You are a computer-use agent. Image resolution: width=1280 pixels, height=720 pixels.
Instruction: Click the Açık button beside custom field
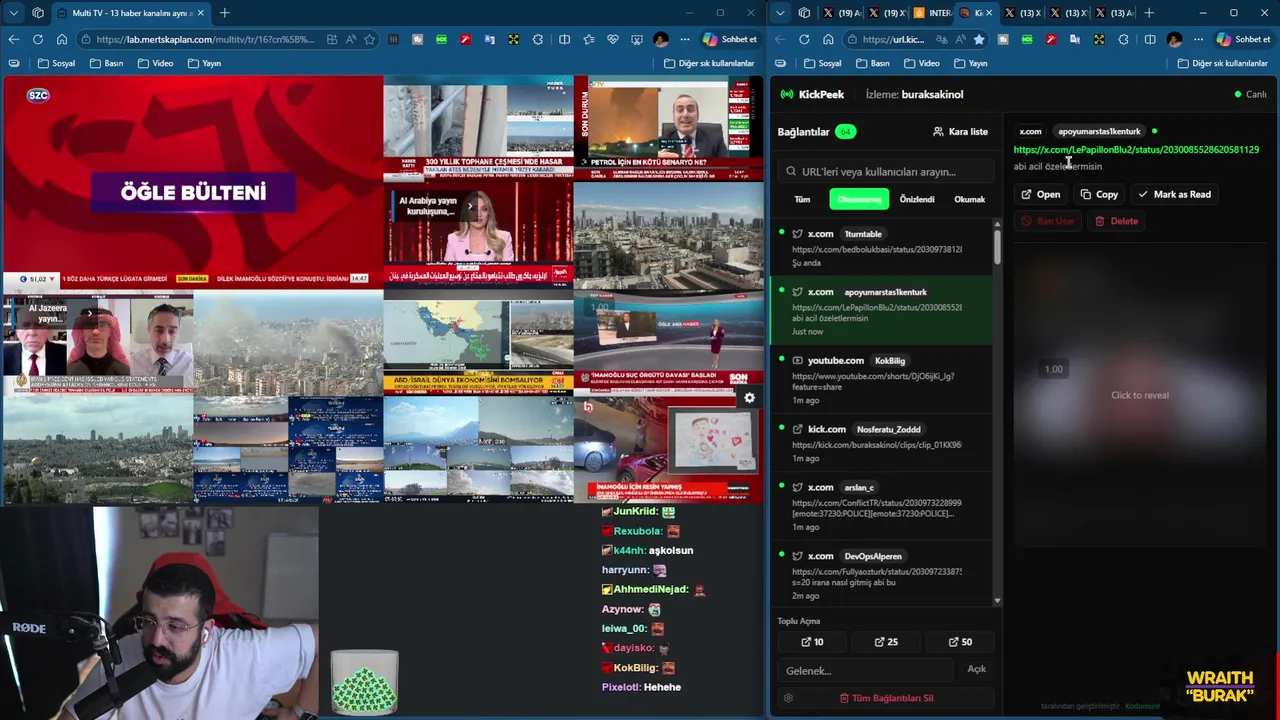click(x=976, y=669)
